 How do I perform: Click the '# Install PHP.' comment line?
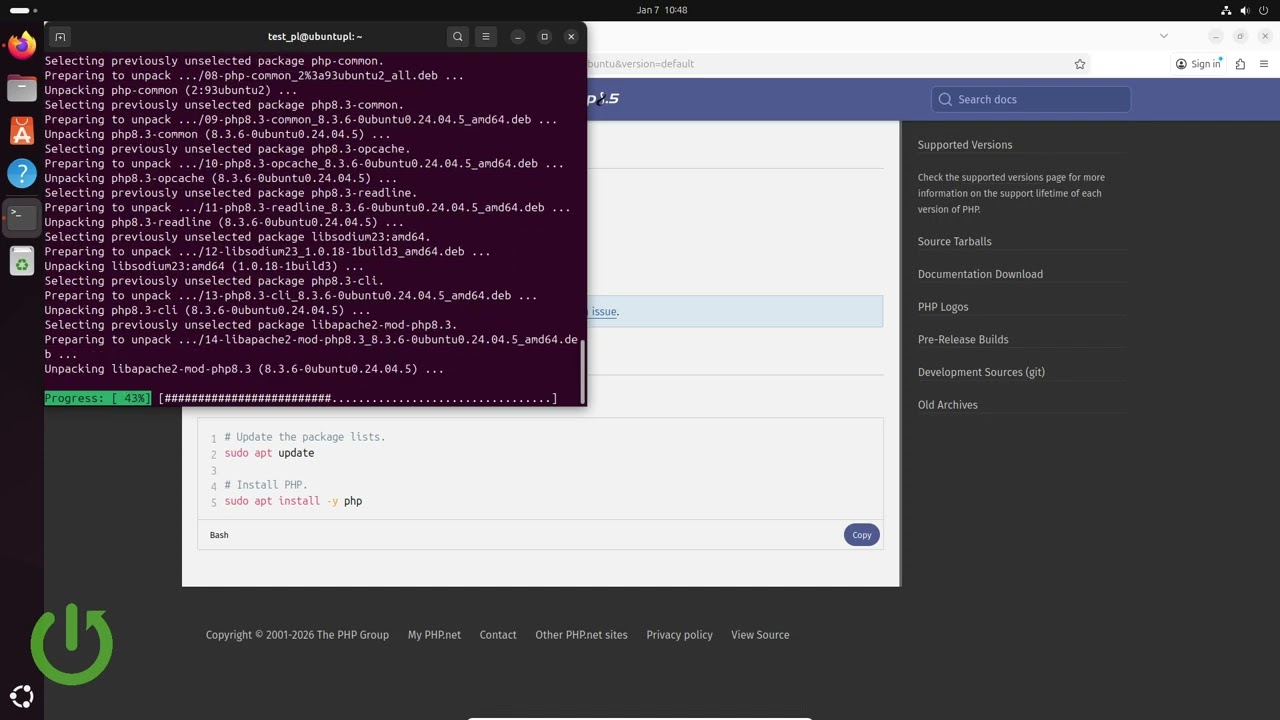(x=266, y=485)
